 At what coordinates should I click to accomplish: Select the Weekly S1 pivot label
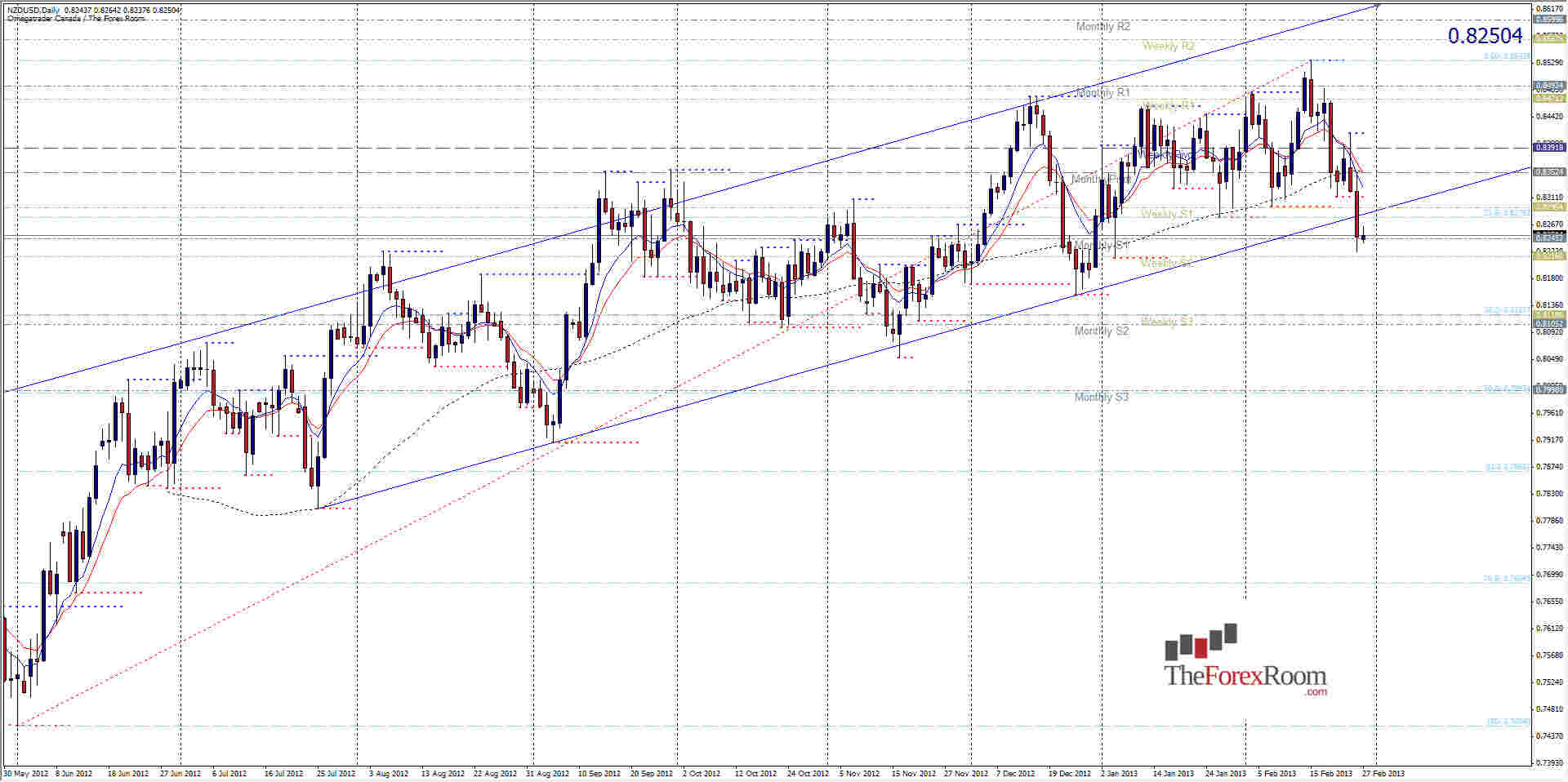(x=1165, y=212)
